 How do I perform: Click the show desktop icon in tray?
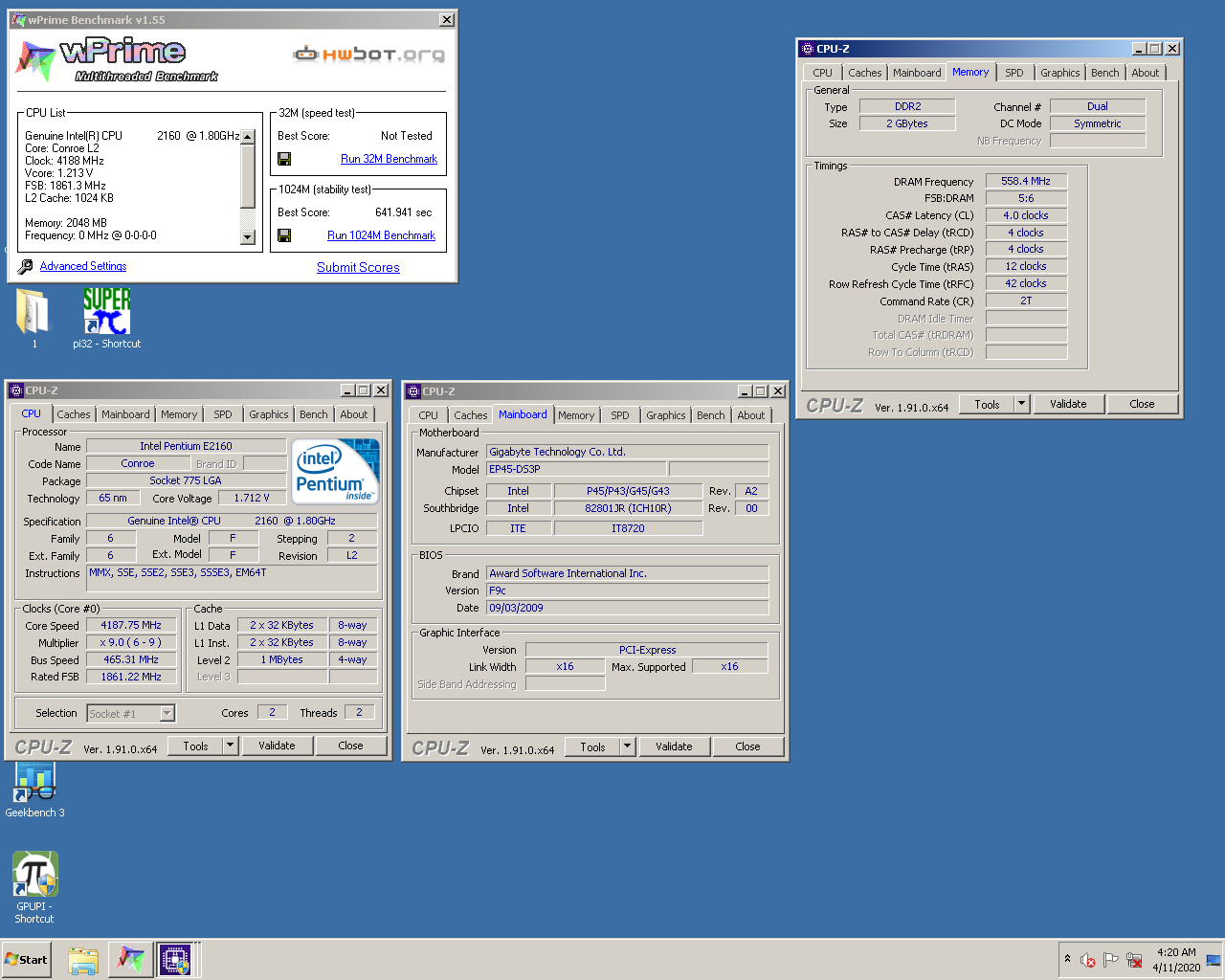click(x=1214, y=960)
